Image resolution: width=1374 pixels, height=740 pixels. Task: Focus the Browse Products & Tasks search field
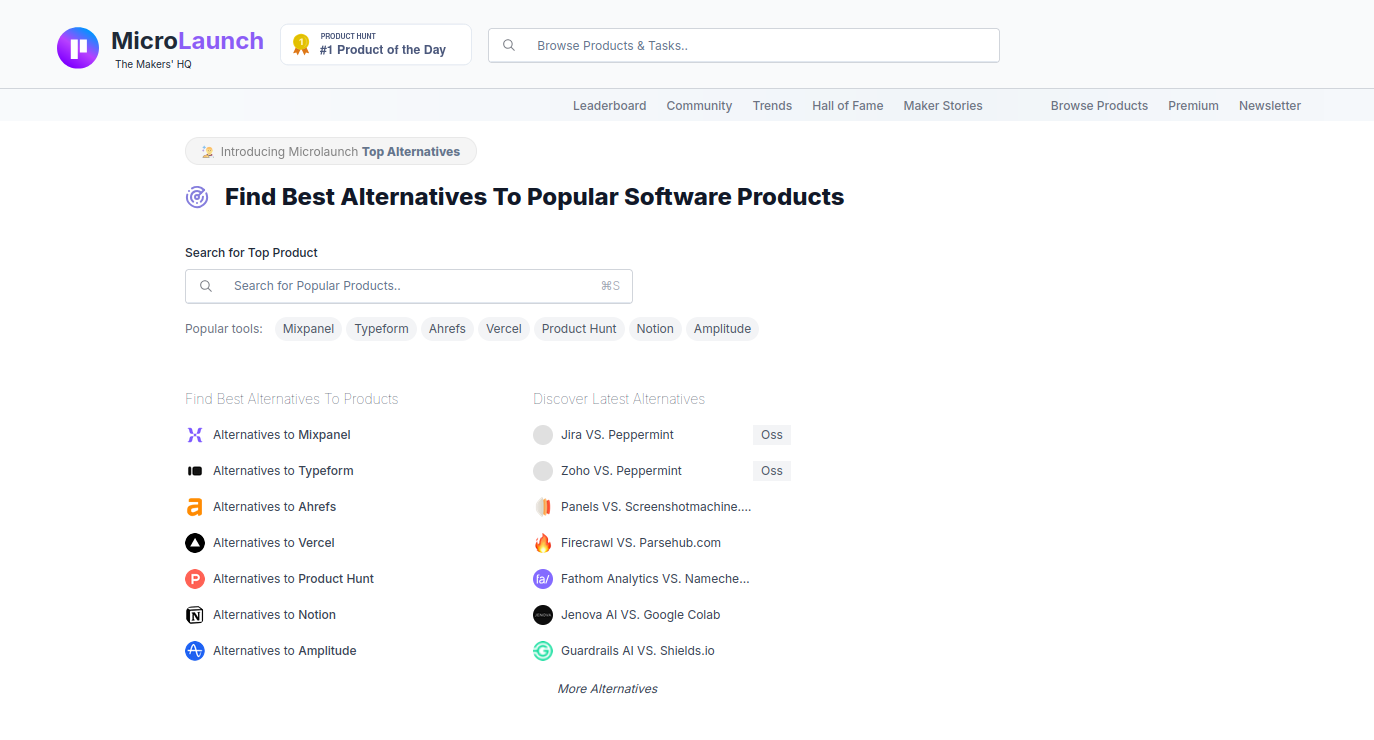[x=744, y=45]
